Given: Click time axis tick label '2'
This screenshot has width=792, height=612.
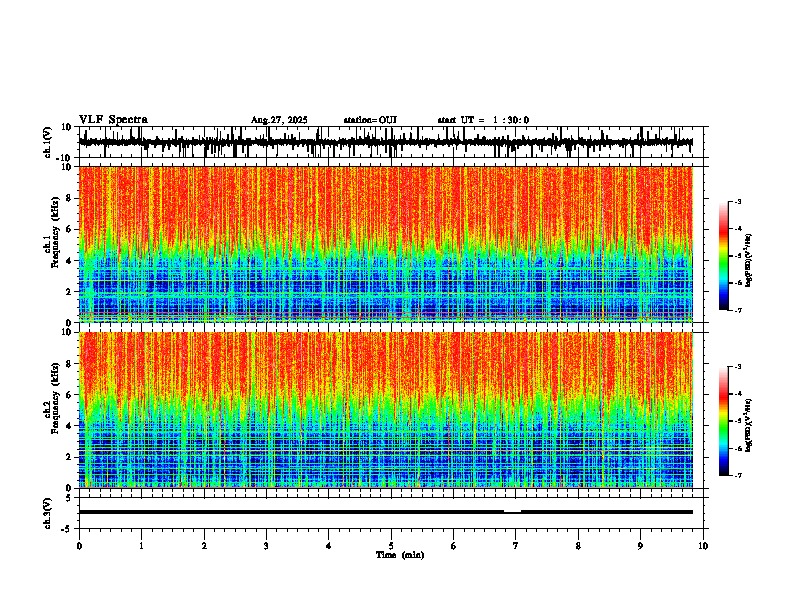Looking at the screenshot, I should [204, 546].
